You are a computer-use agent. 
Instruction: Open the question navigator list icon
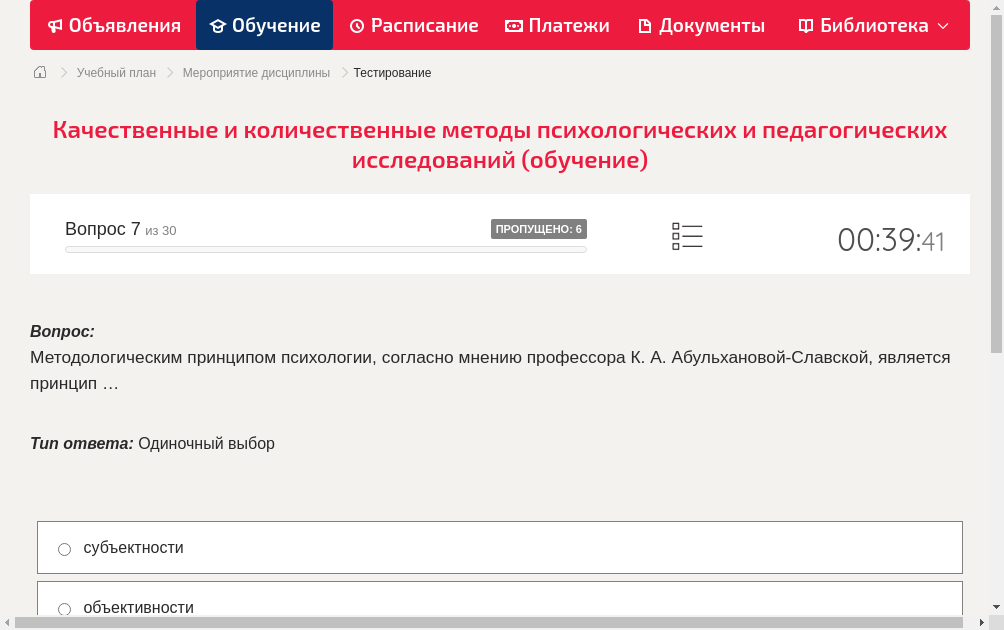pos(687,236)
